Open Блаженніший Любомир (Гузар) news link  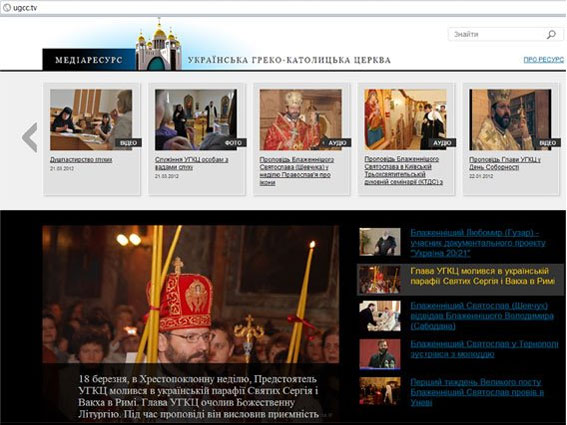[x=478, y=243]
